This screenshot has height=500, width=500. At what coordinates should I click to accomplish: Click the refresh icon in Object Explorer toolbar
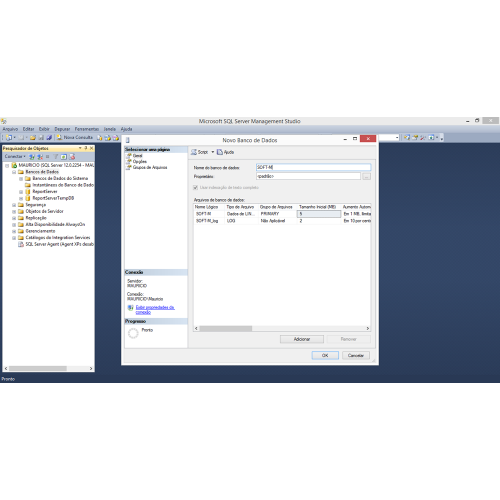pos(64,156)
